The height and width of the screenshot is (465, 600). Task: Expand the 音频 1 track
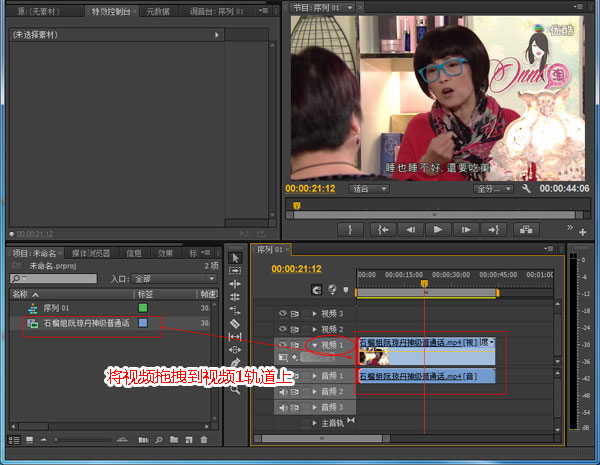(x=315, y=376)
